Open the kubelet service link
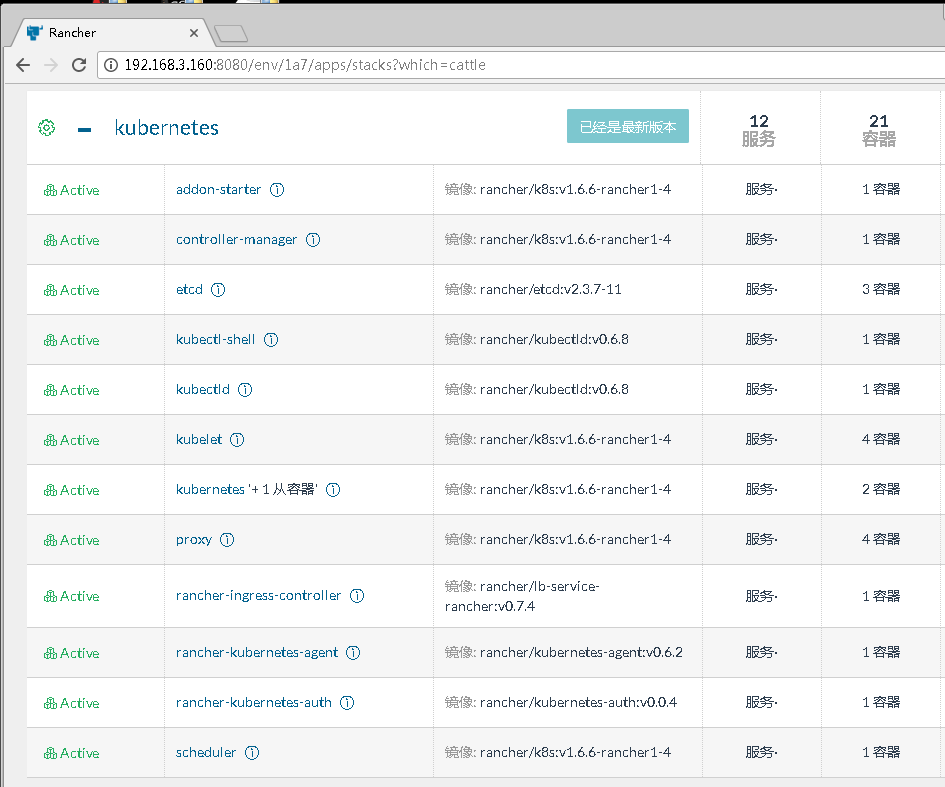The height and width of the screenshot is (787, 945). pos(199,439)
